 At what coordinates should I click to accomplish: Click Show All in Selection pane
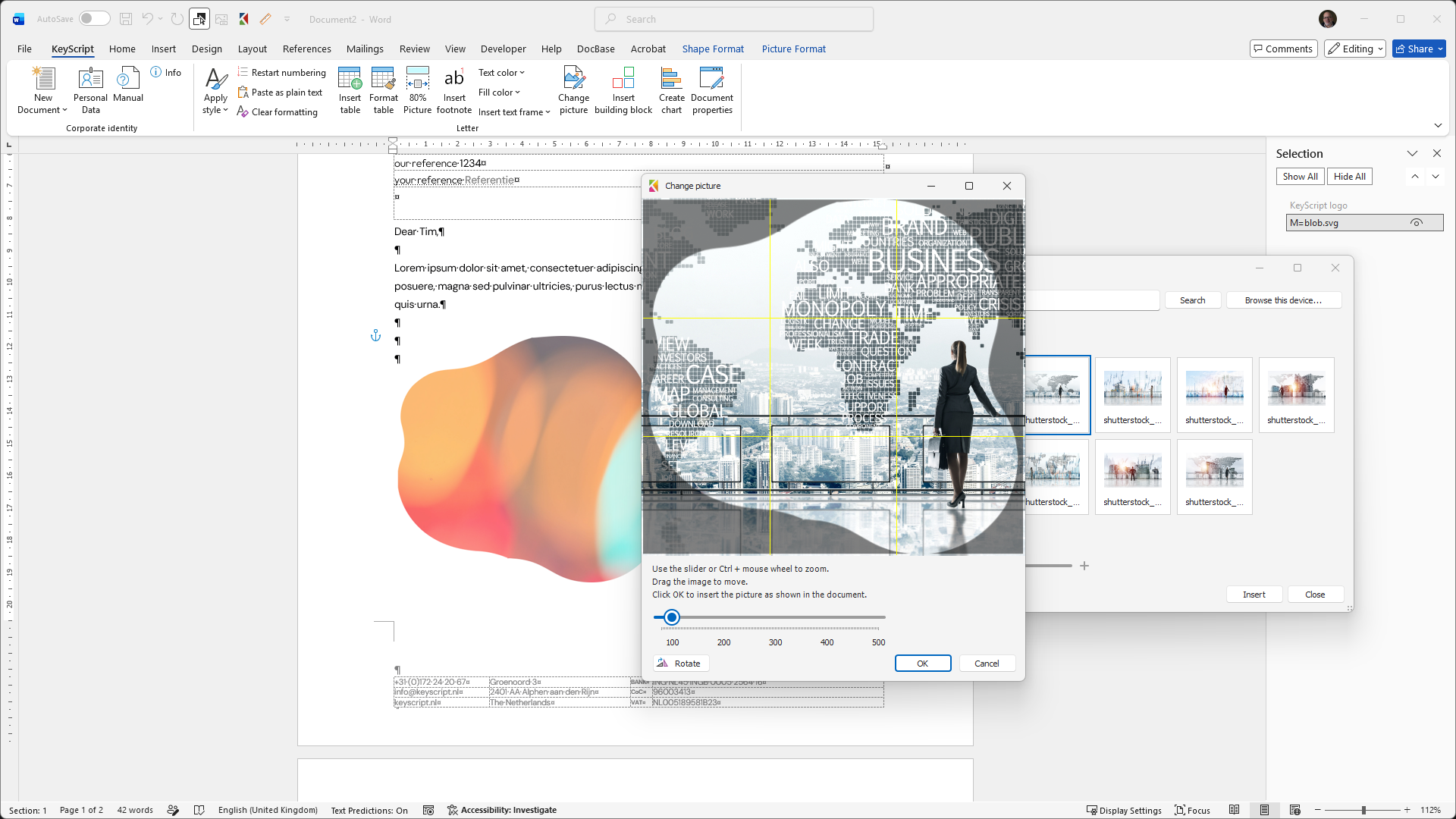pyautogui.click(x=1300, y=176)
